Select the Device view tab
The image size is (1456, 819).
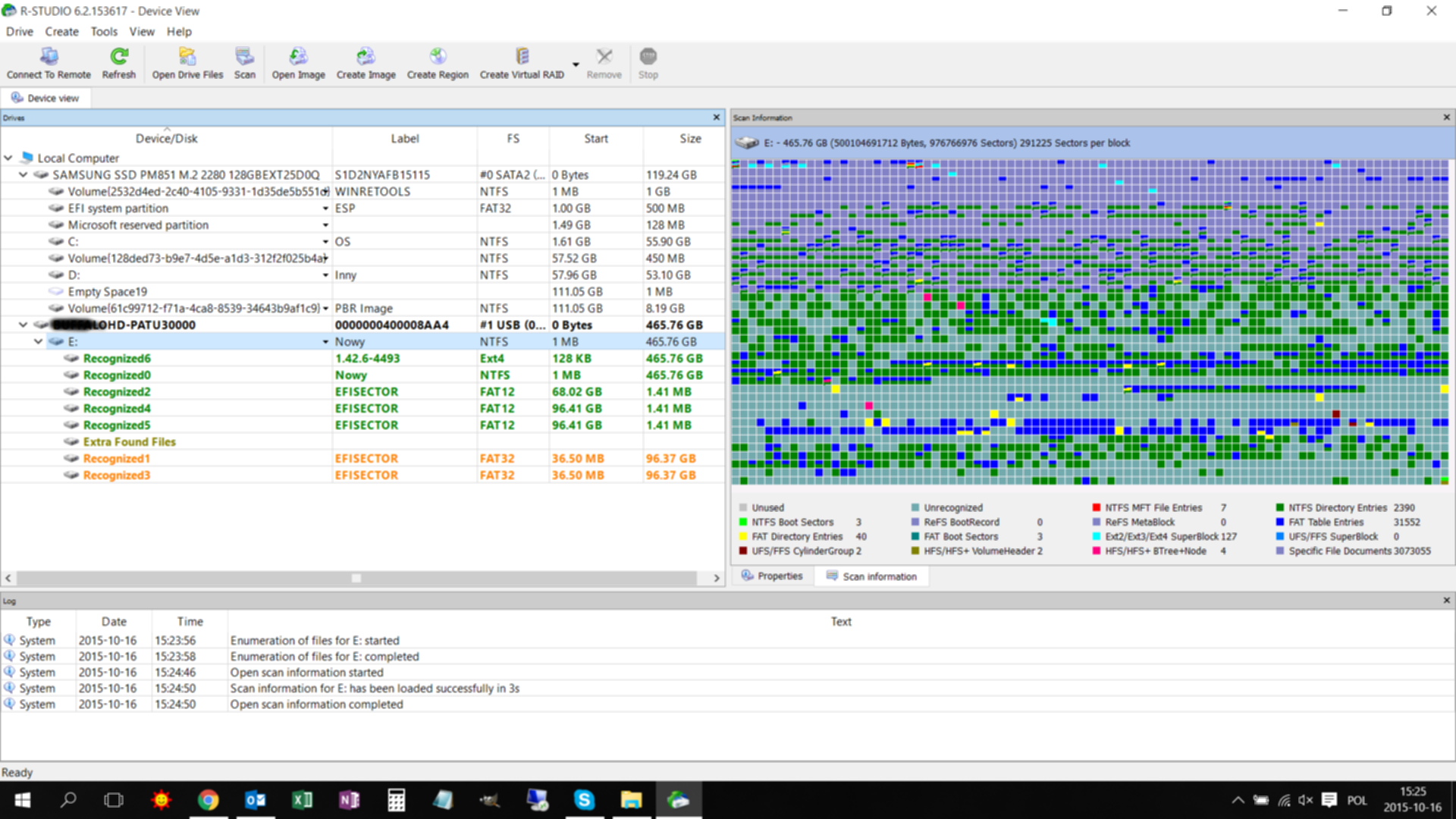(x=45, y=98)
